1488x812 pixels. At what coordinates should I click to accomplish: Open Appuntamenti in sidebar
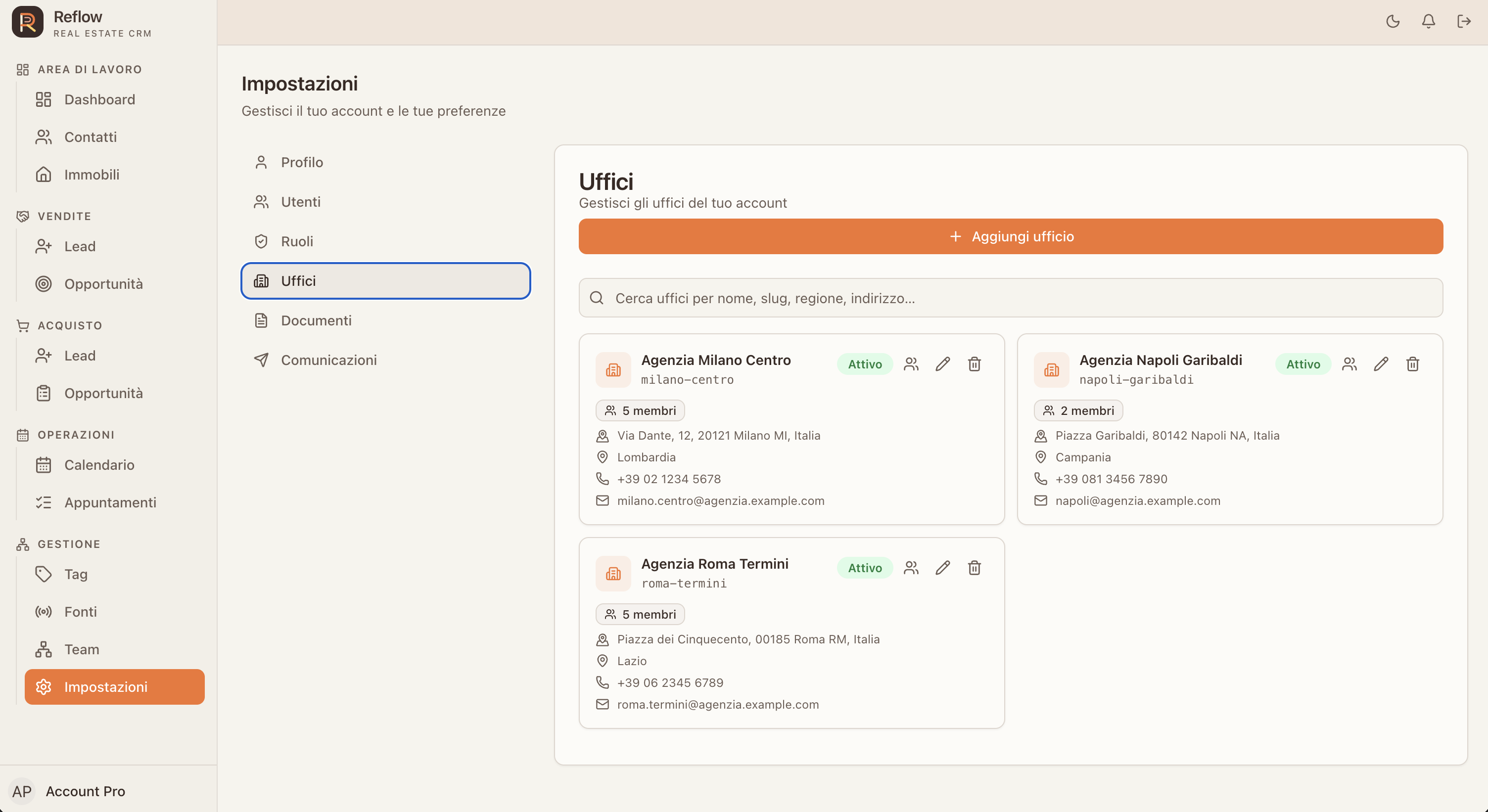(x=114, y=502)
